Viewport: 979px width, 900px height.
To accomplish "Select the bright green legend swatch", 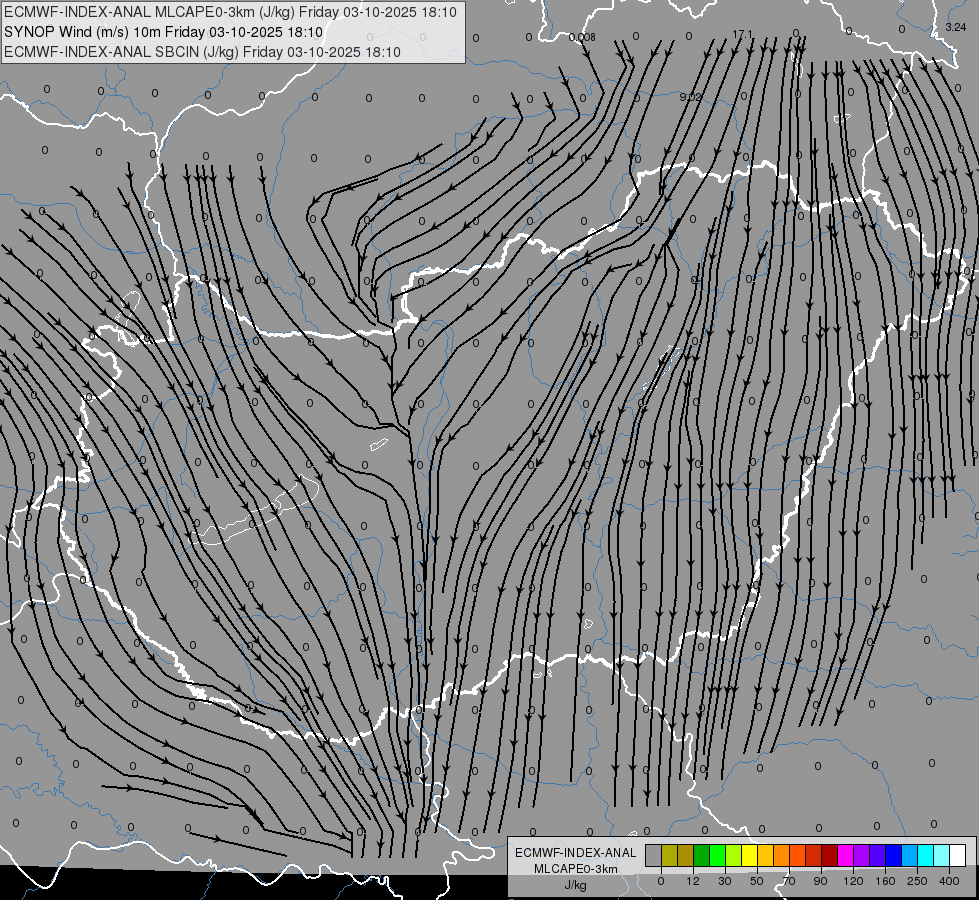I will pos(717,856).
